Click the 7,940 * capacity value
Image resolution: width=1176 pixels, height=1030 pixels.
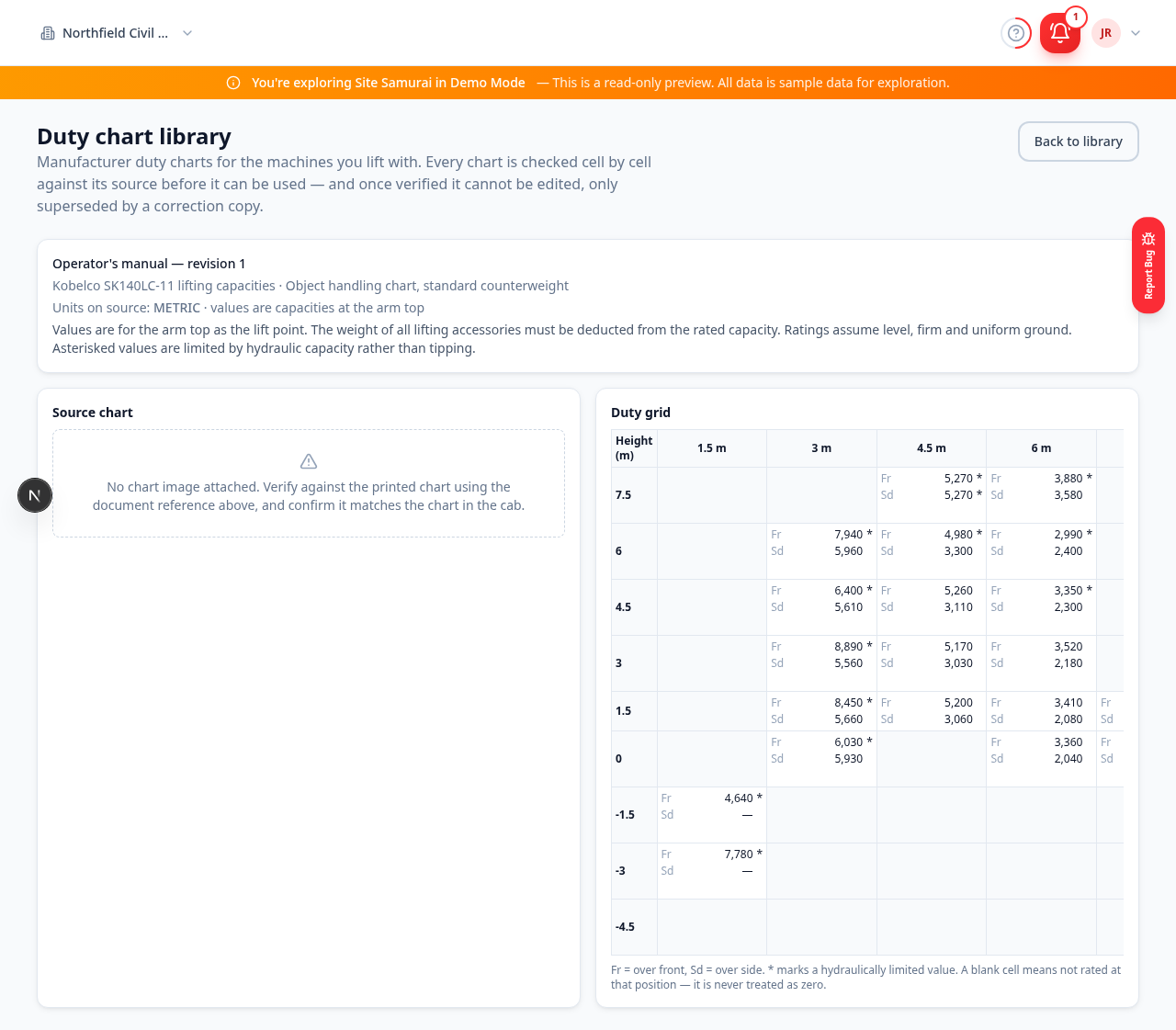(854, 535)
